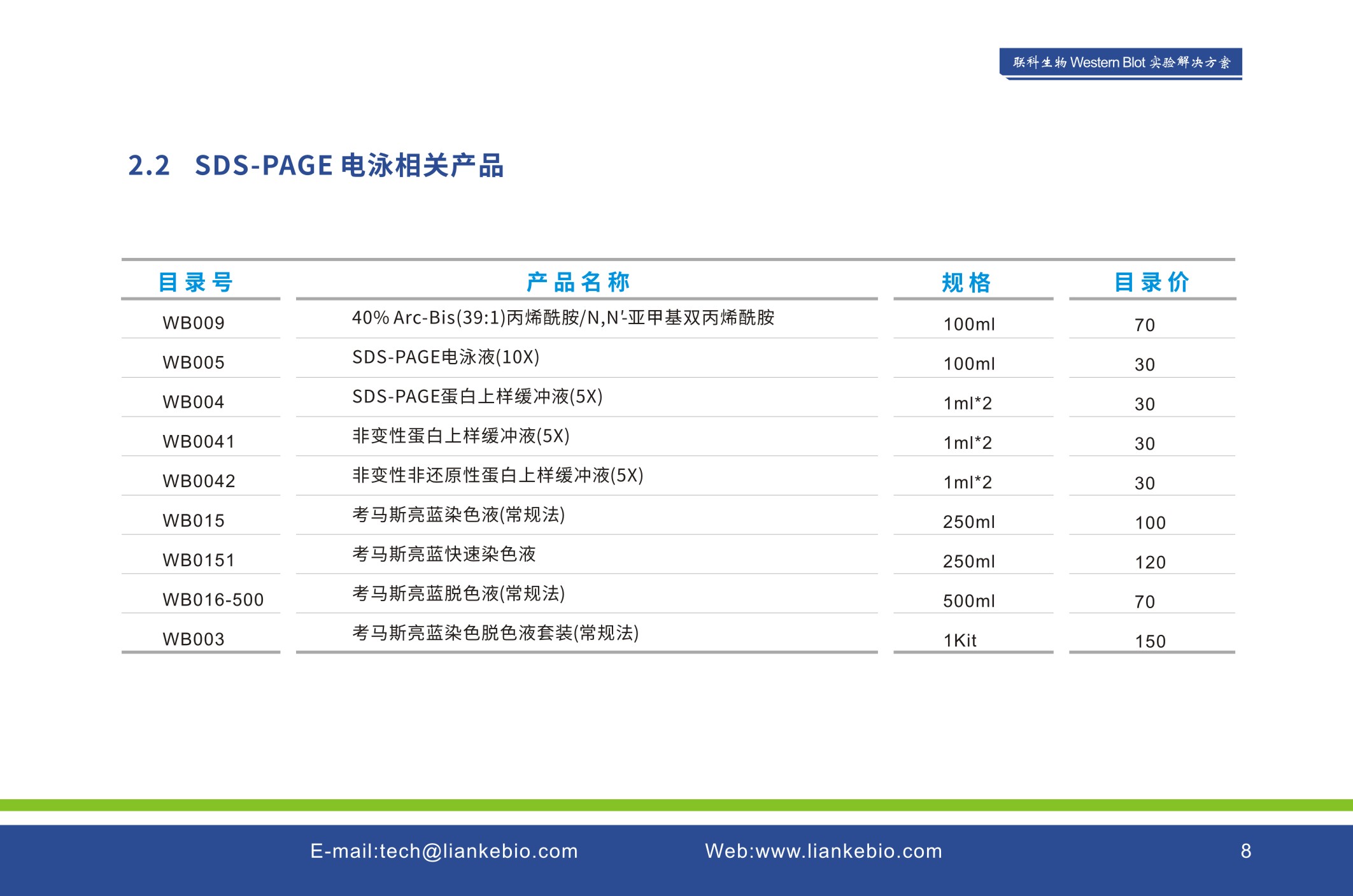Select catalog number WB005

194,362
